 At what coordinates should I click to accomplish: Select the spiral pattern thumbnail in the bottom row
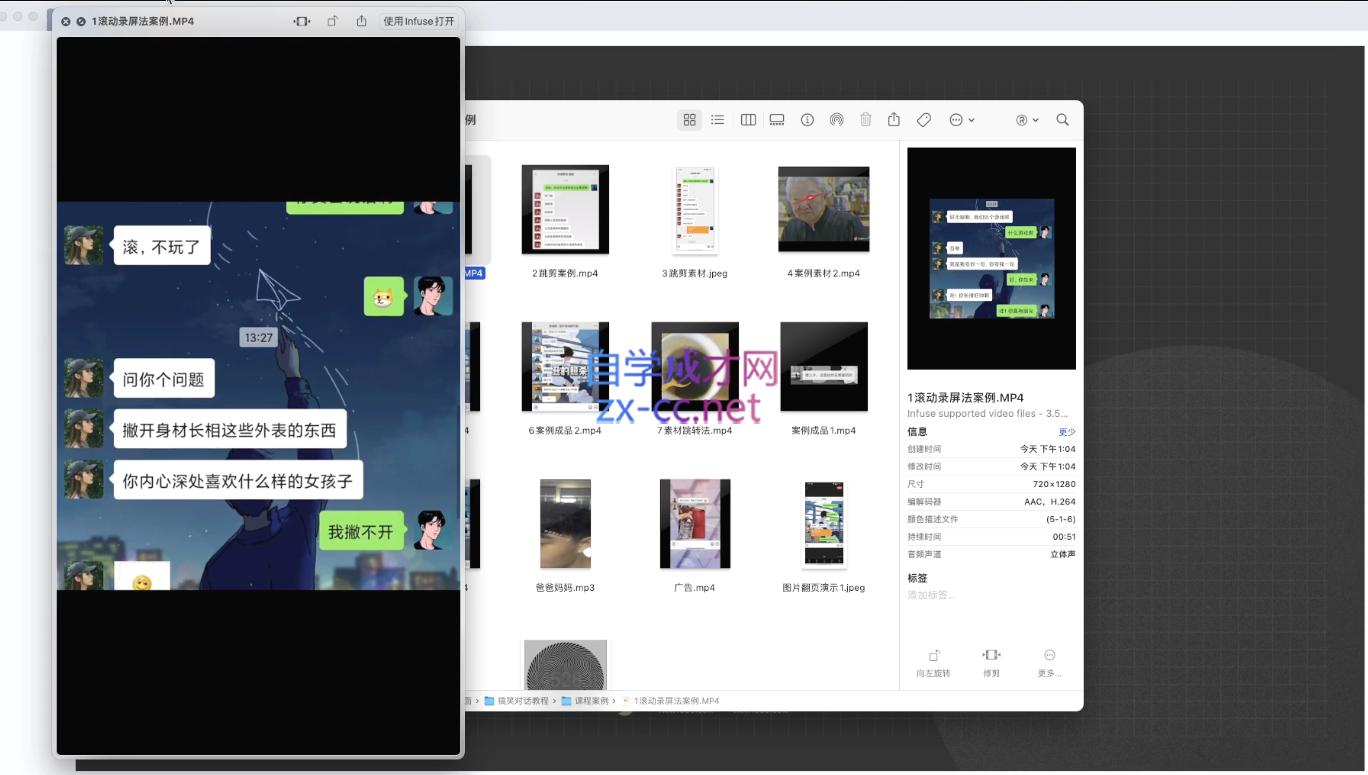point(565,664)
